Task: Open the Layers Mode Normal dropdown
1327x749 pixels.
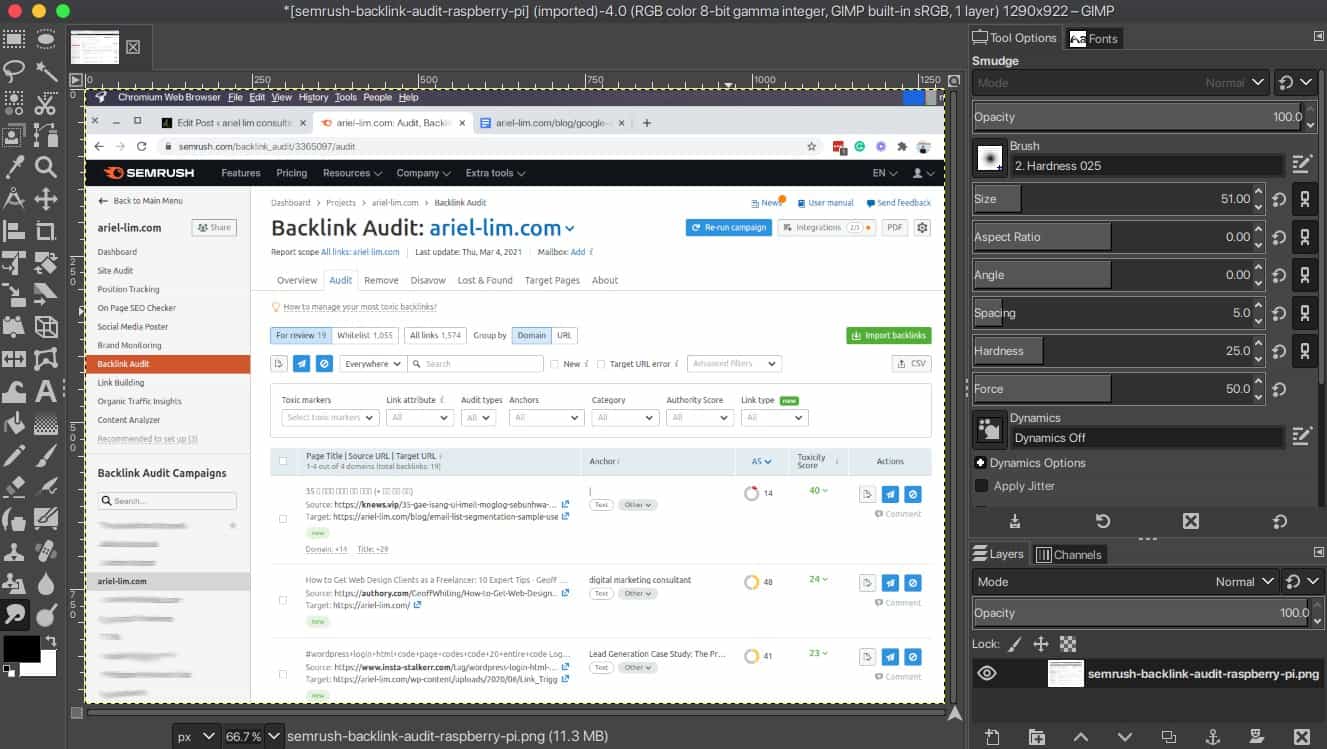Action: (x=1125, y=581)
